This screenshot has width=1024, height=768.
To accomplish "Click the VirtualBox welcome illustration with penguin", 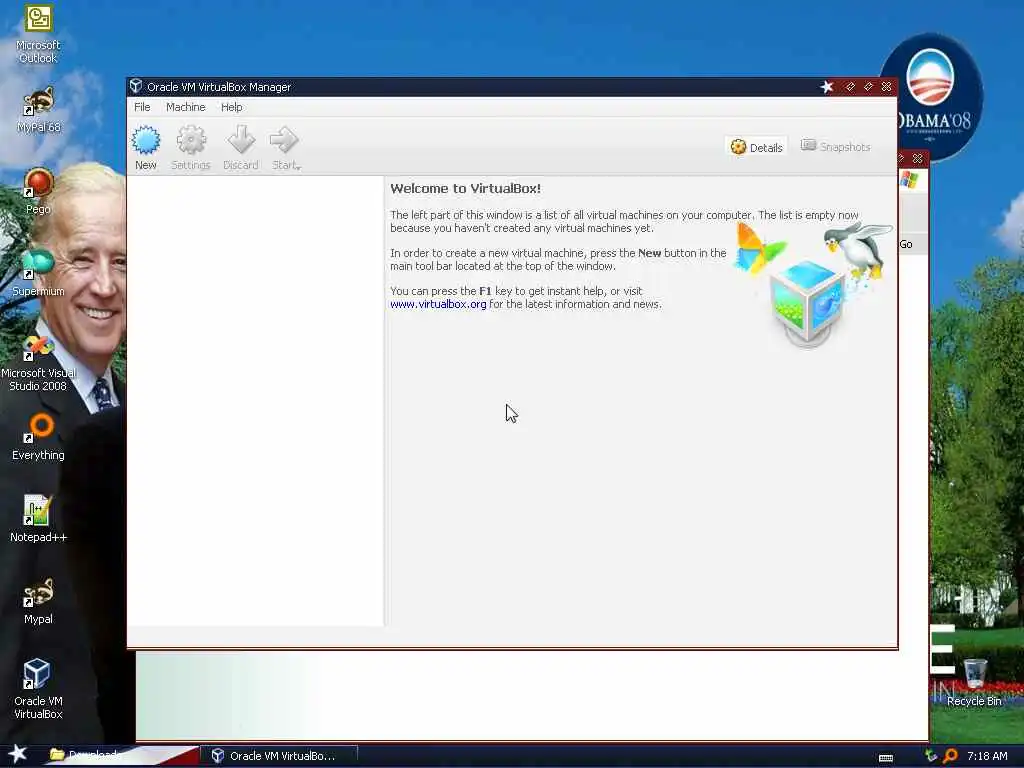I will 814,284.
